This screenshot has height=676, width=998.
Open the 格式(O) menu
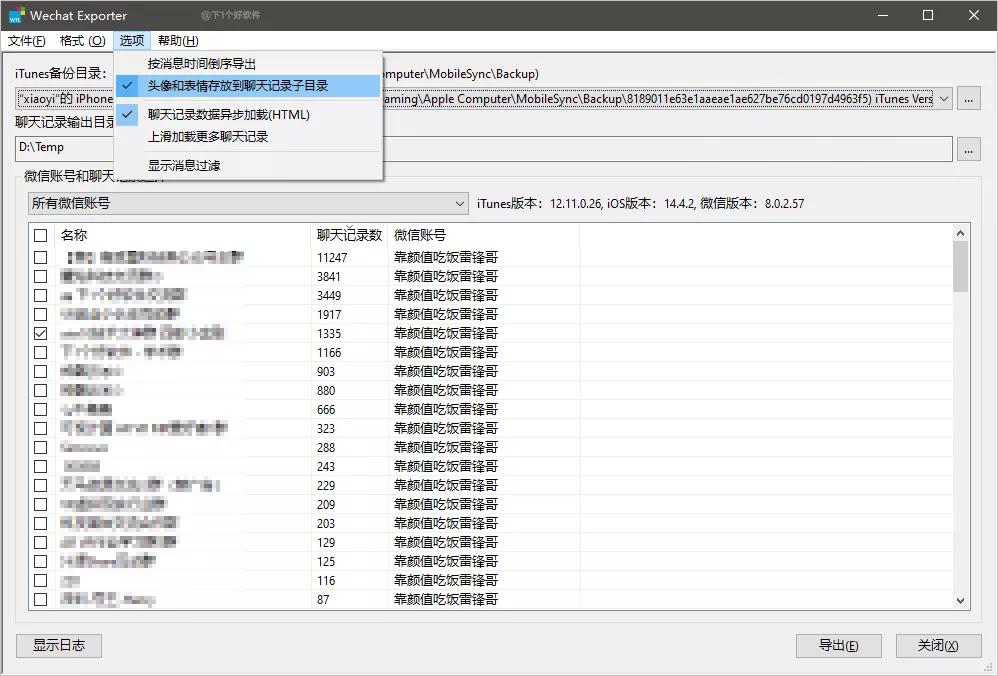pos(84,40)
